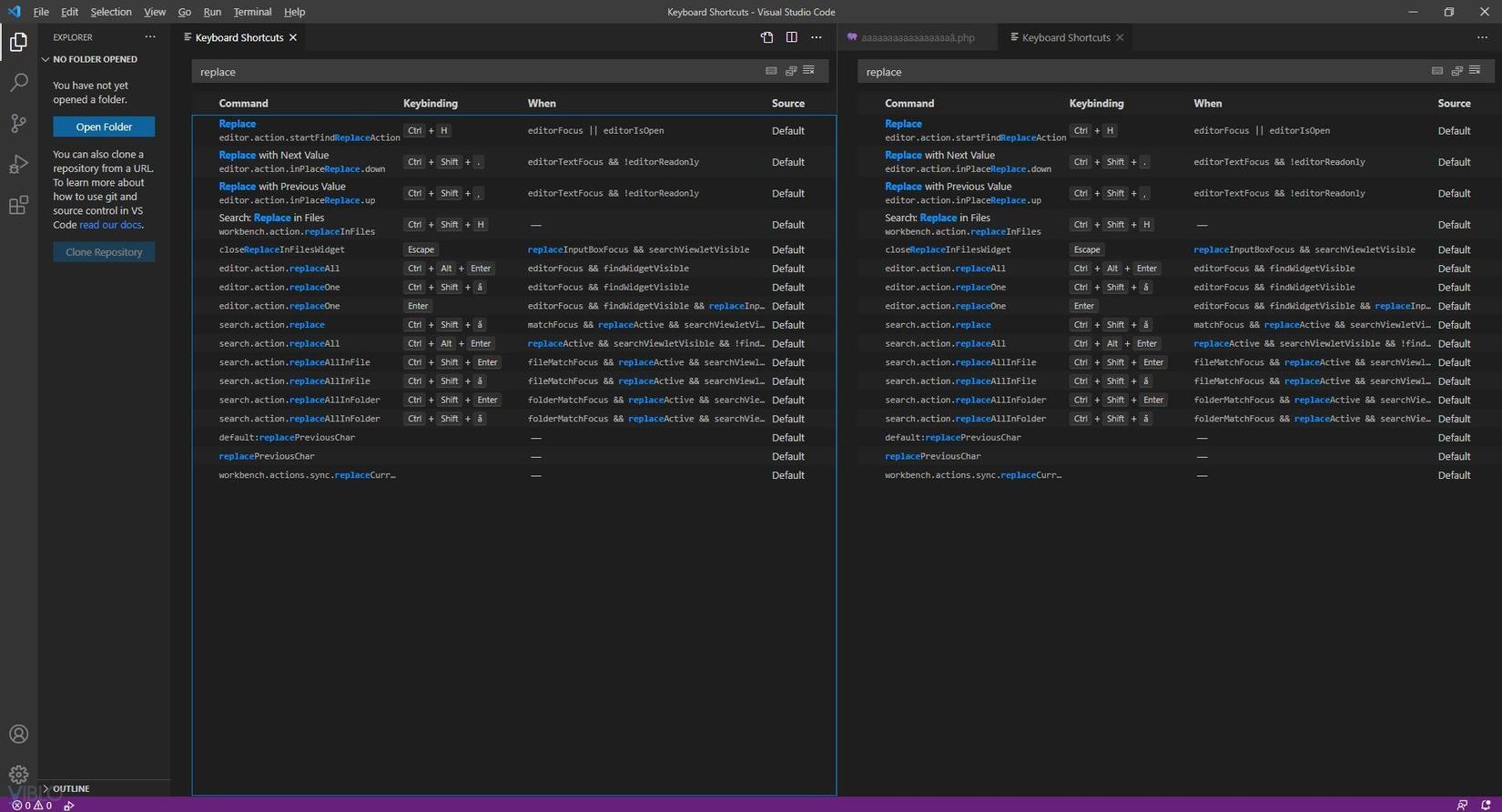Open Keyboard Shortcuts JSON file icon
Viewport: 1502px width, 812px height.
click(766, 37)
